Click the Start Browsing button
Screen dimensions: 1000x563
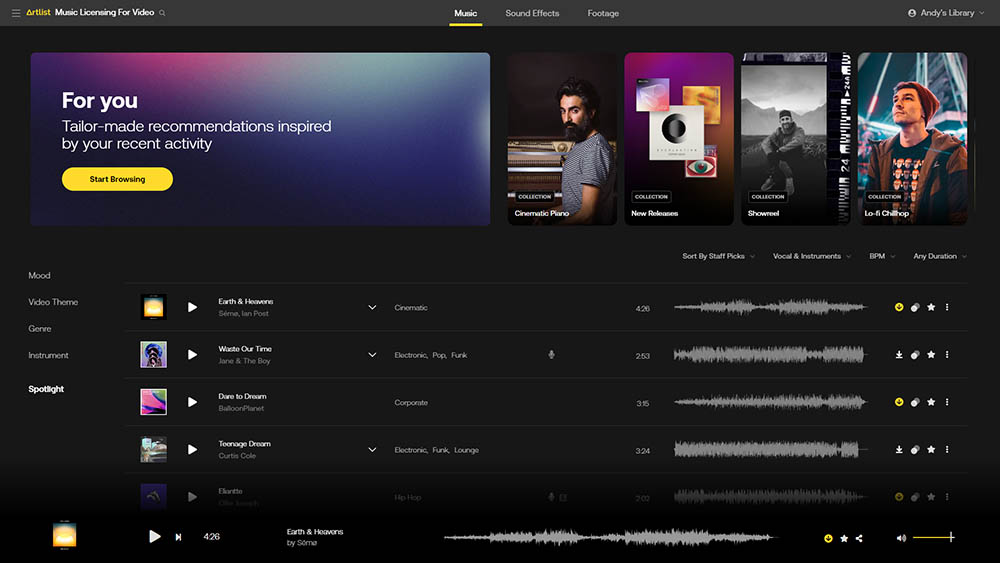tap(117, 179)
